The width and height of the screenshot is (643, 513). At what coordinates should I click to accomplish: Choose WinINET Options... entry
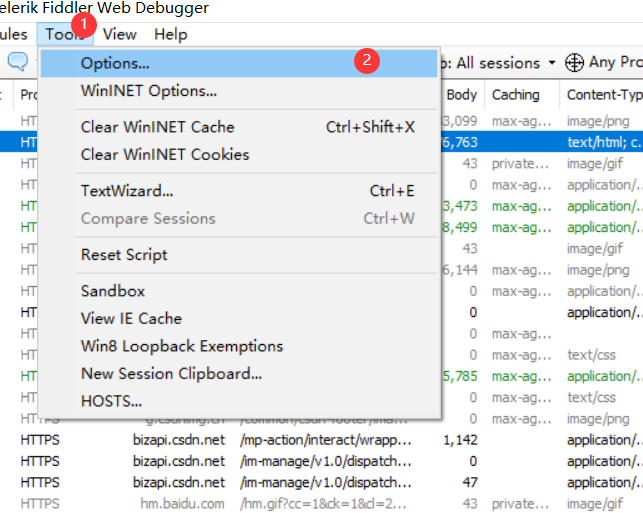click(239, 91)
